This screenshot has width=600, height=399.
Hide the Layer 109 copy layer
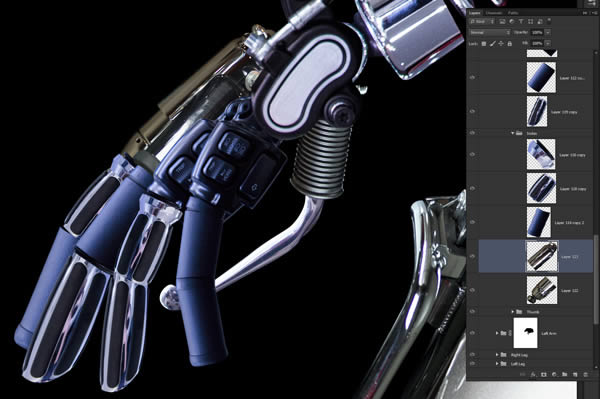click(x=473, y=111)
